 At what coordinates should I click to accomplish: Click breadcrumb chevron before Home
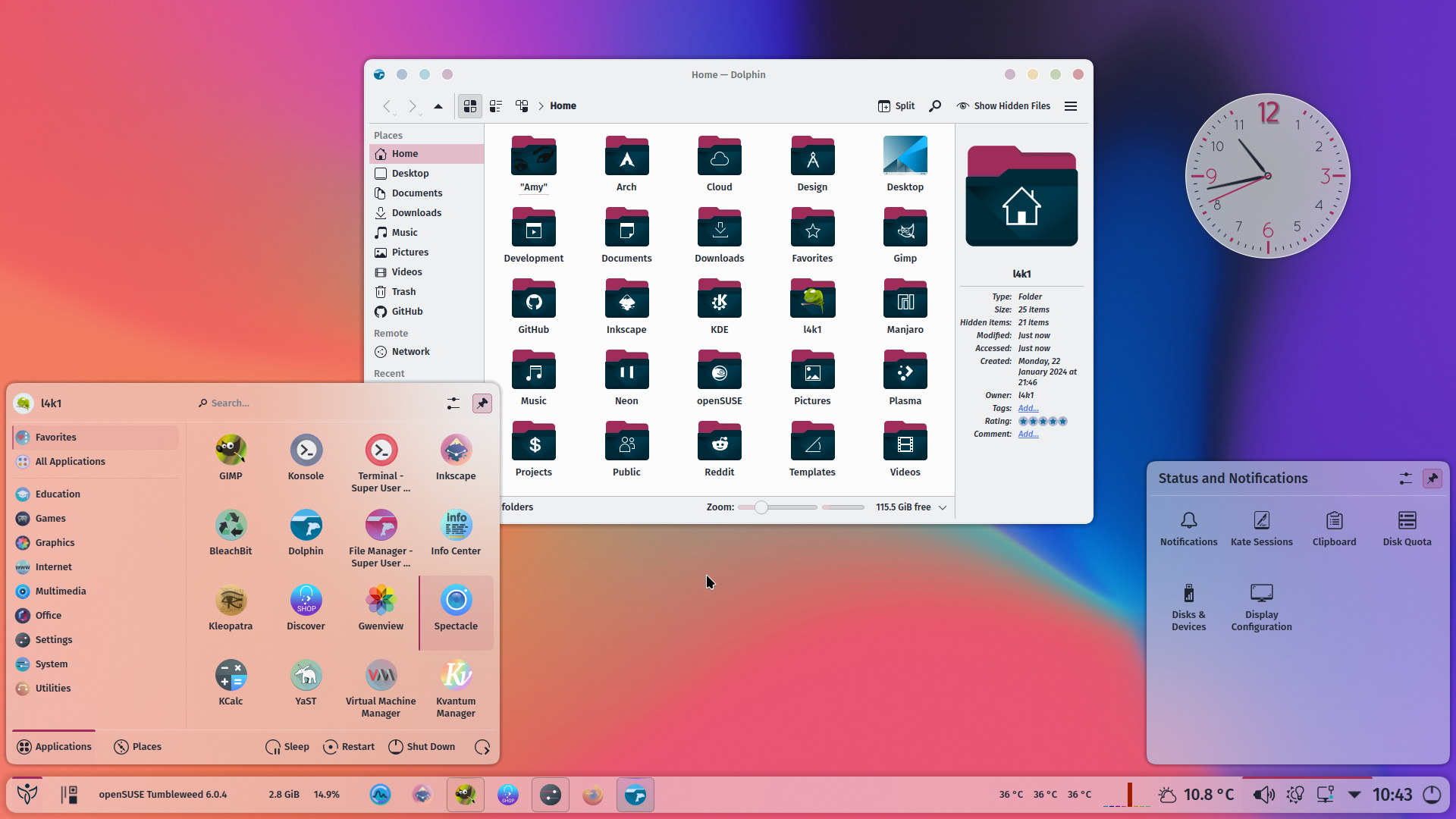(541, 106)
